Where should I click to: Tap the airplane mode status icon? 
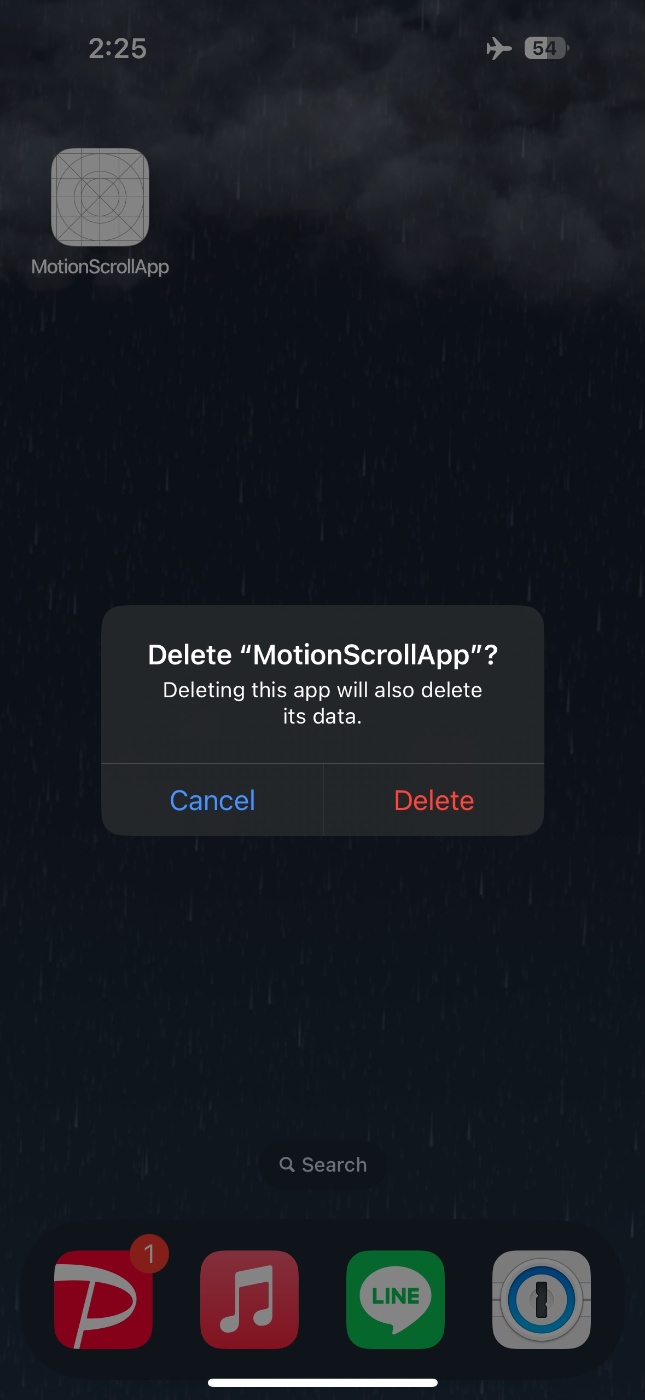pyautogui.click(x=499, y=48)
